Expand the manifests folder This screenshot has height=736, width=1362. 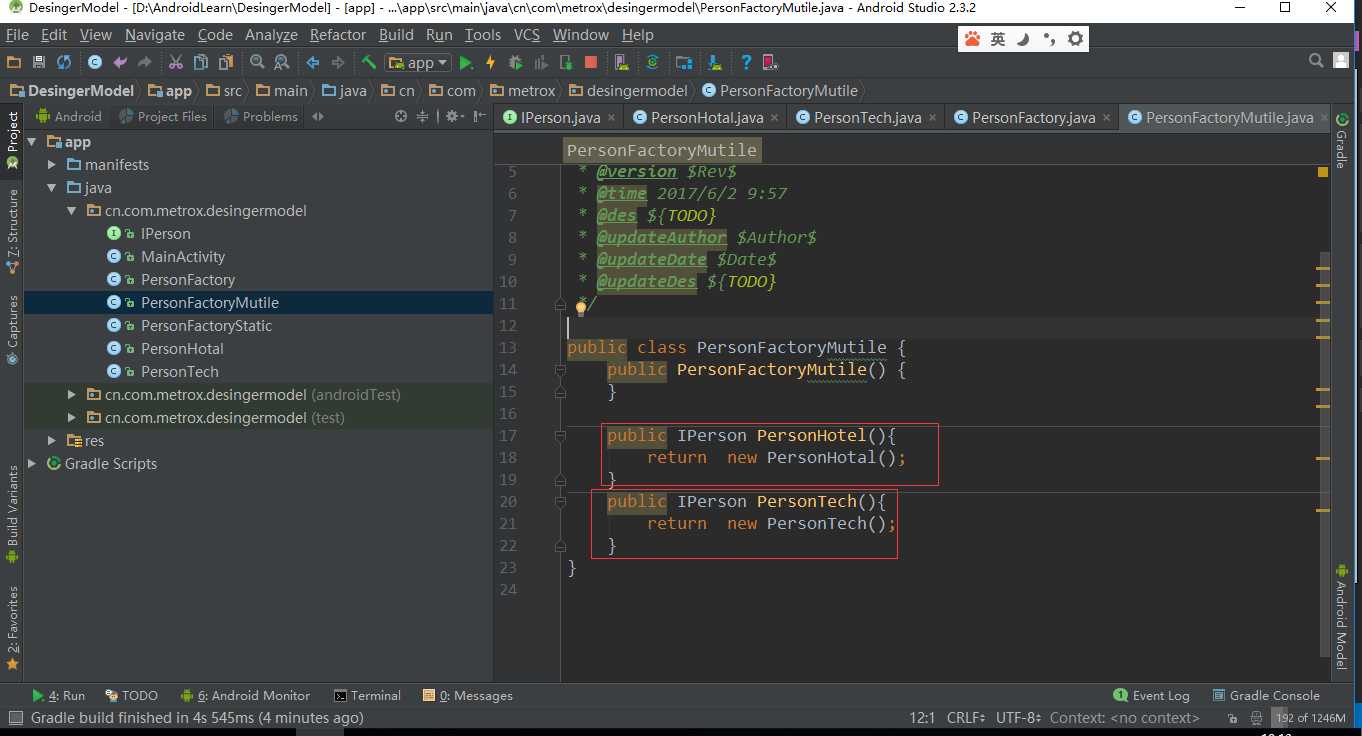(x=52, y=165)
